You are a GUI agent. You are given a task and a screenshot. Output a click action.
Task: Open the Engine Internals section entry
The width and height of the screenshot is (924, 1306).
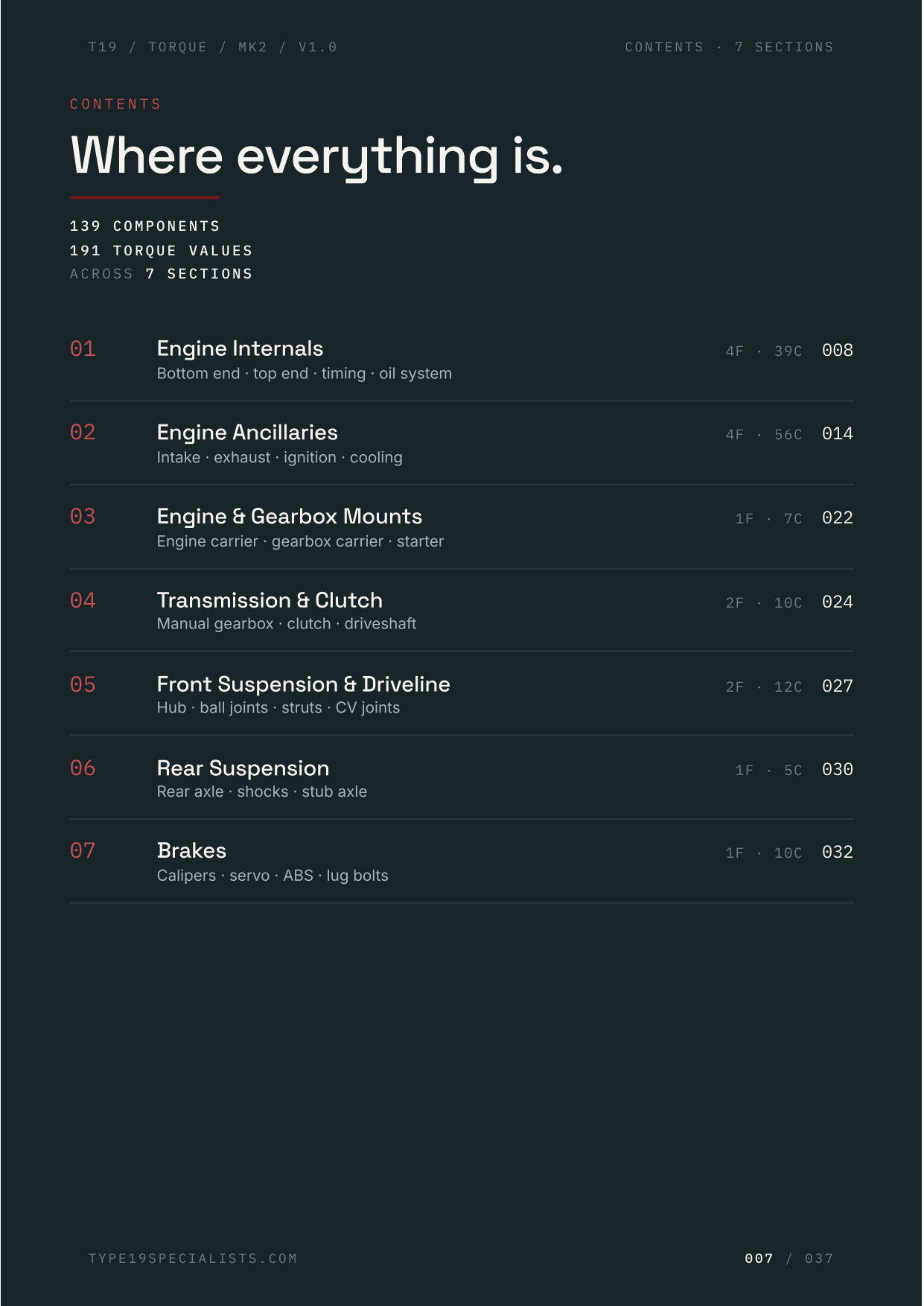[462, 360]
